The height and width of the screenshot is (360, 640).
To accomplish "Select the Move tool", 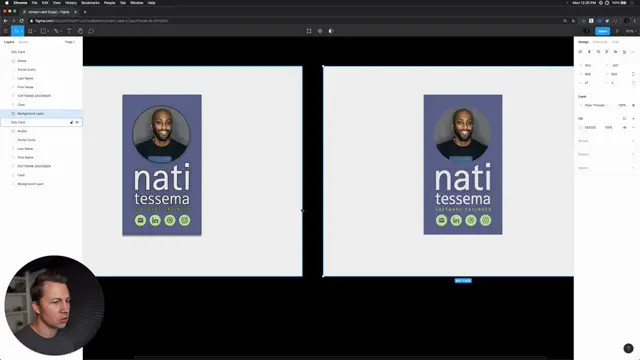I will tap(16, 31).
